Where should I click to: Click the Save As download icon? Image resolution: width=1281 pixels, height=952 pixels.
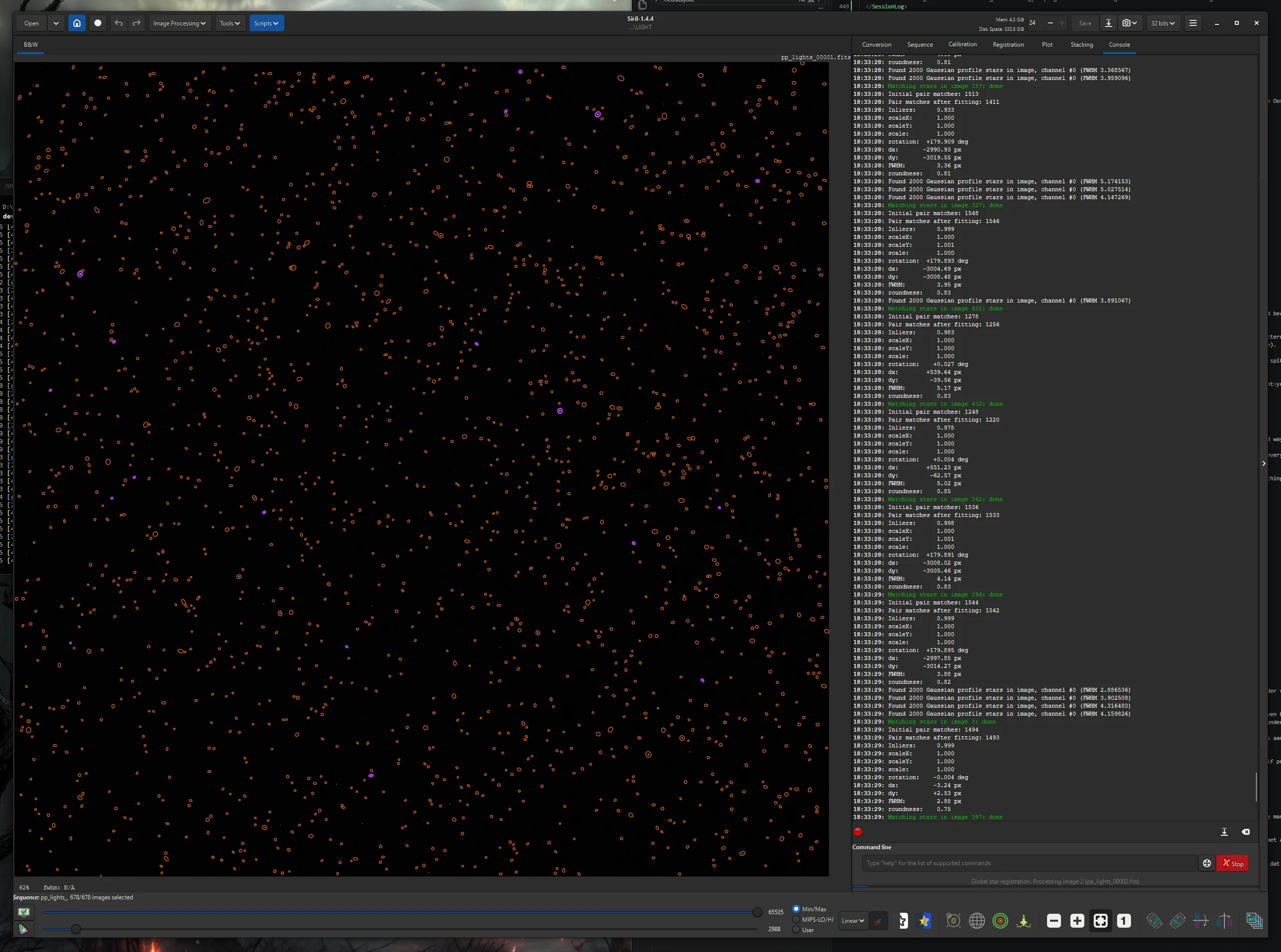point(1108,23)
